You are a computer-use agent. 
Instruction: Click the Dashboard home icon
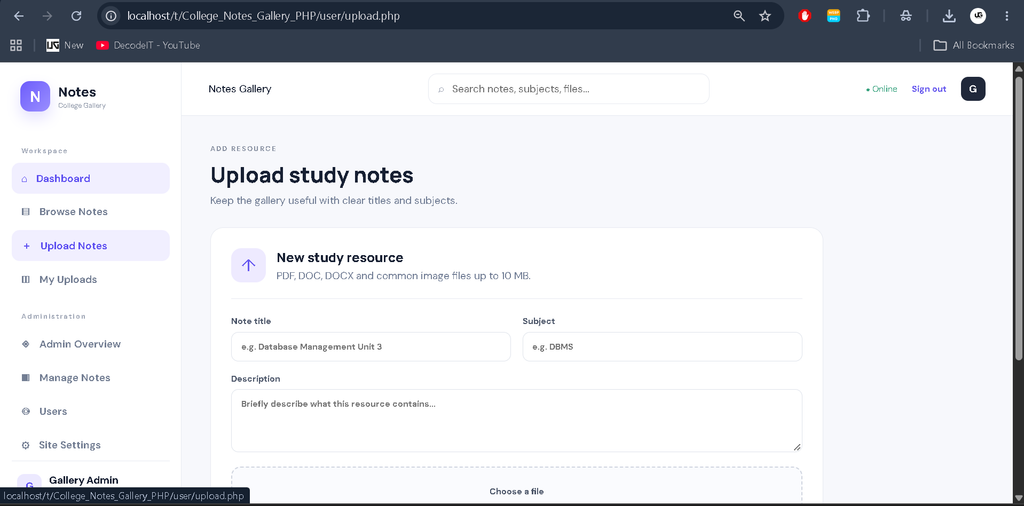(x=25, y=179)
